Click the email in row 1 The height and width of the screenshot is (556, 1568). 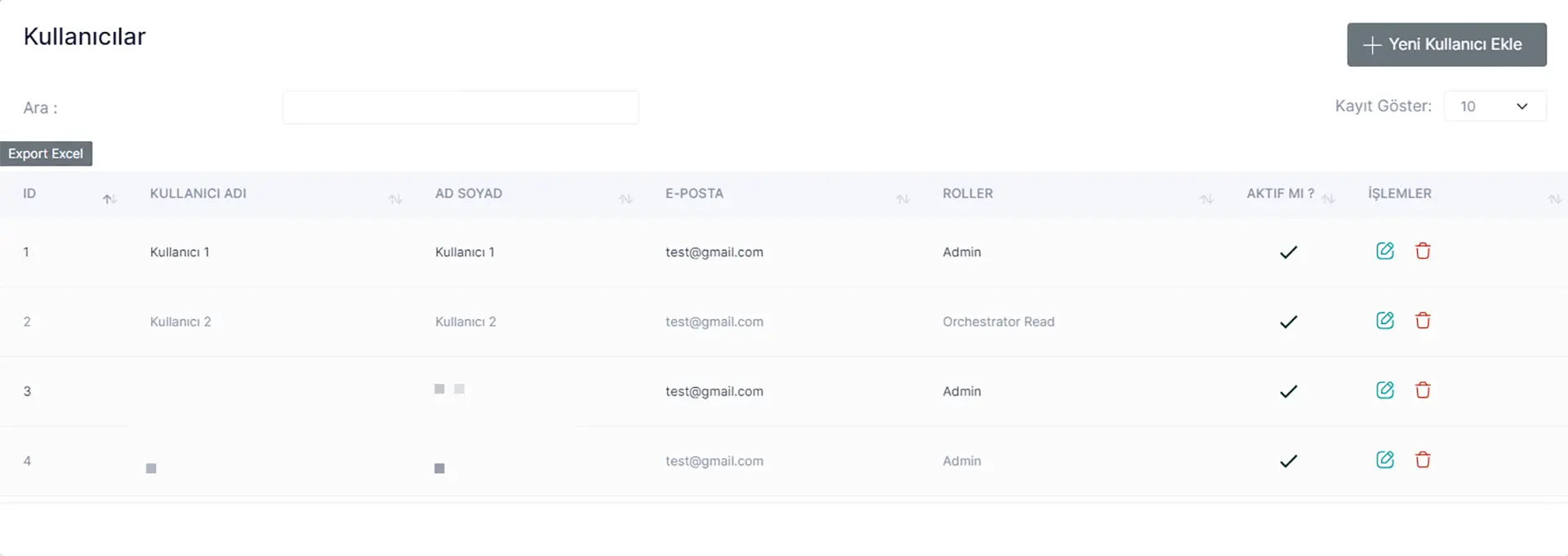715,252
